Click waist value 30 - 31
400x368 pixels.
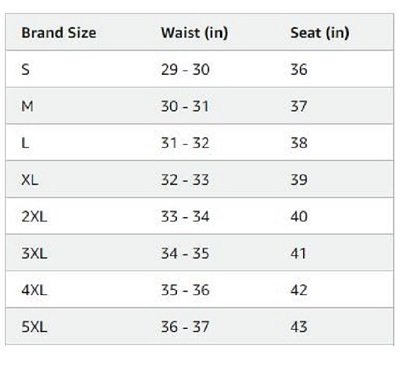tap(185, 106)
